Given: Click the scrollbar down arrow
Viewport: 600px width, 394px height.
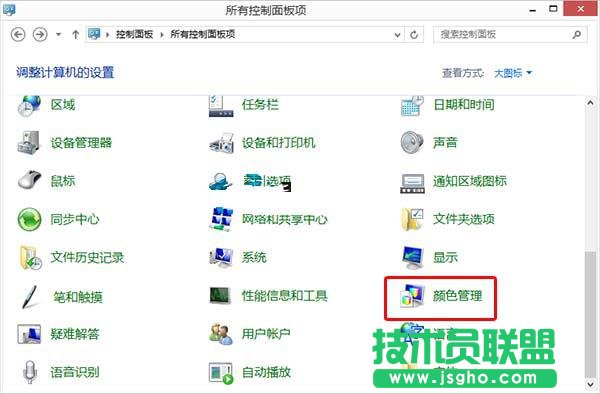Looking at the screenshot, I should pos(590,384).
